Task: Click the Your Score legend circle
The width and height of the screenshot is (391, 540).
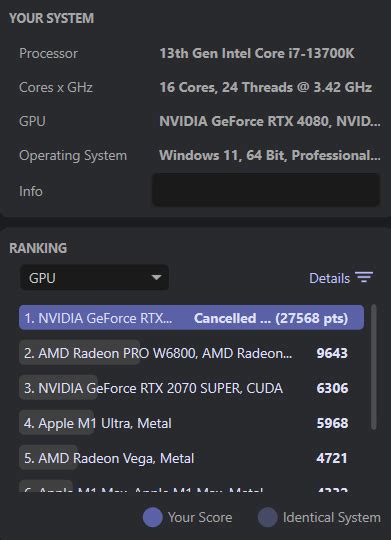Action: 153,517
